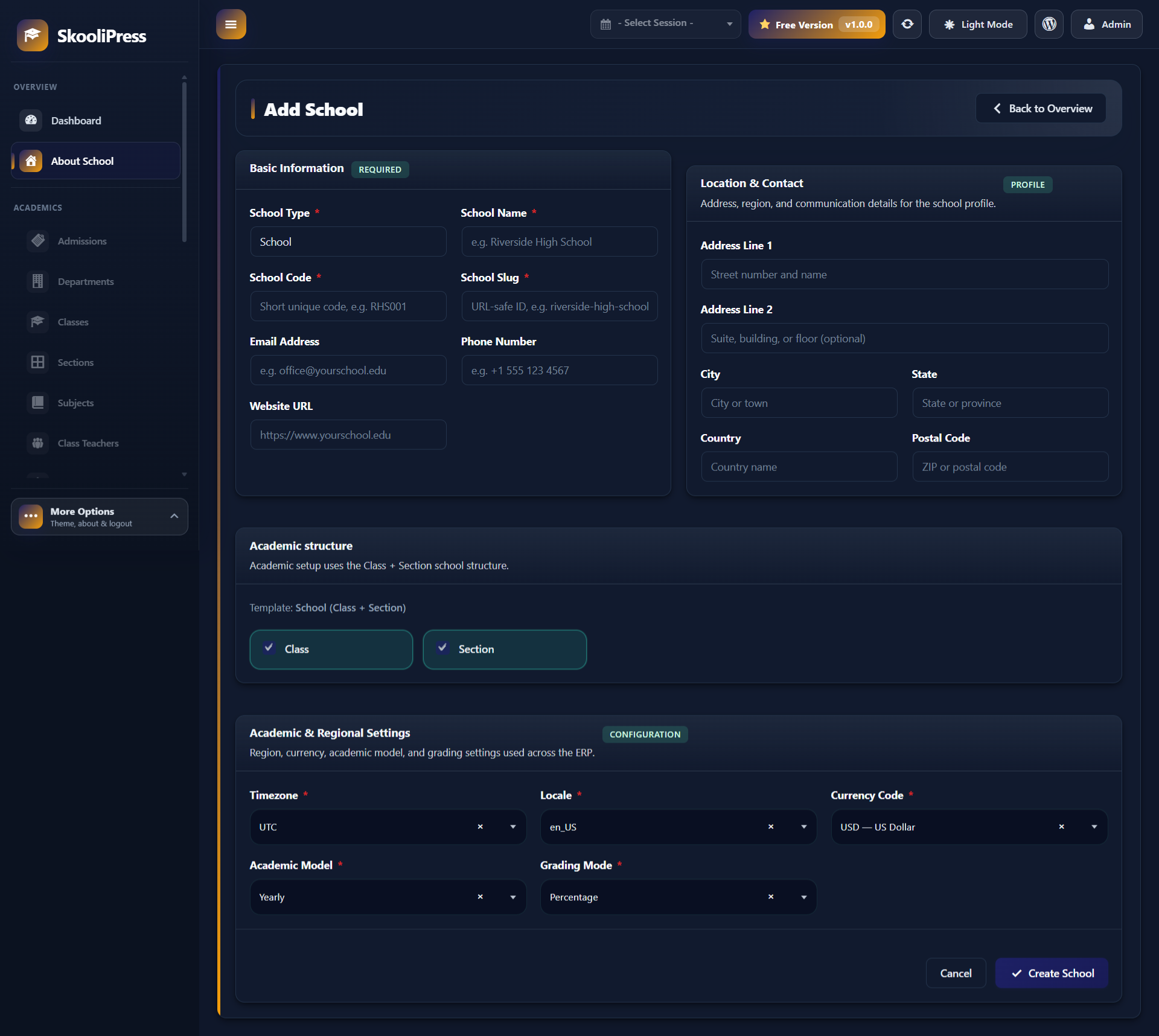Clear the UTC Timezone selection
Screen dimensions: 1159x1036
[x=481, y=827]
